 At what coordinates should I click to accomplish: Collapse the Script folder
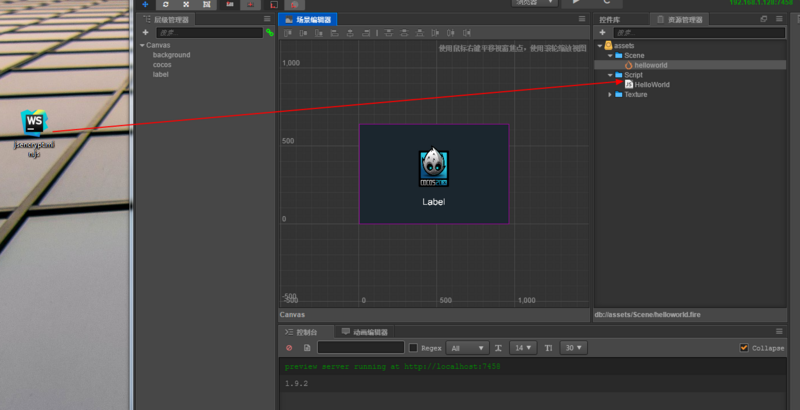(x=610, y=75)
